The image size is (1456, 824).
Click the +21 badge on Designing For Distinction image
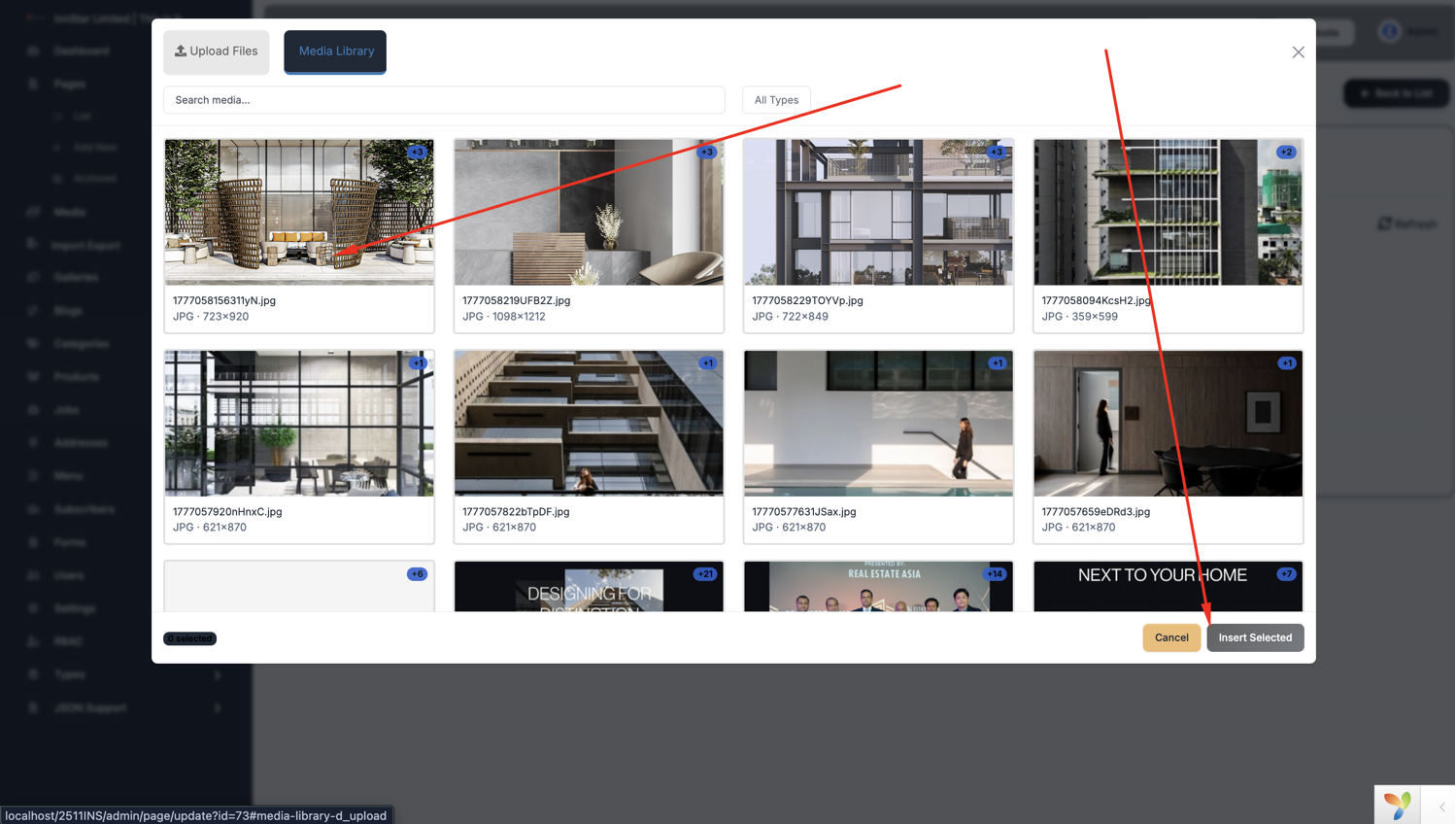click(x=704, y=574)
